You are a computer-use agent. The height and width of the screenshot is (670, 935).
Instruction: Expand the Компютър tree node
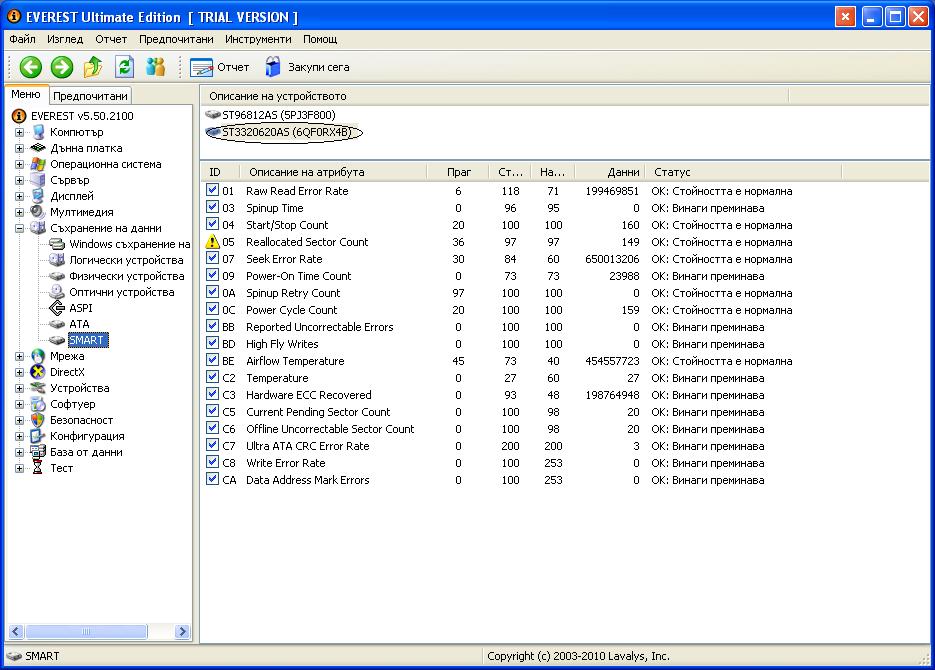click(19, 132)
